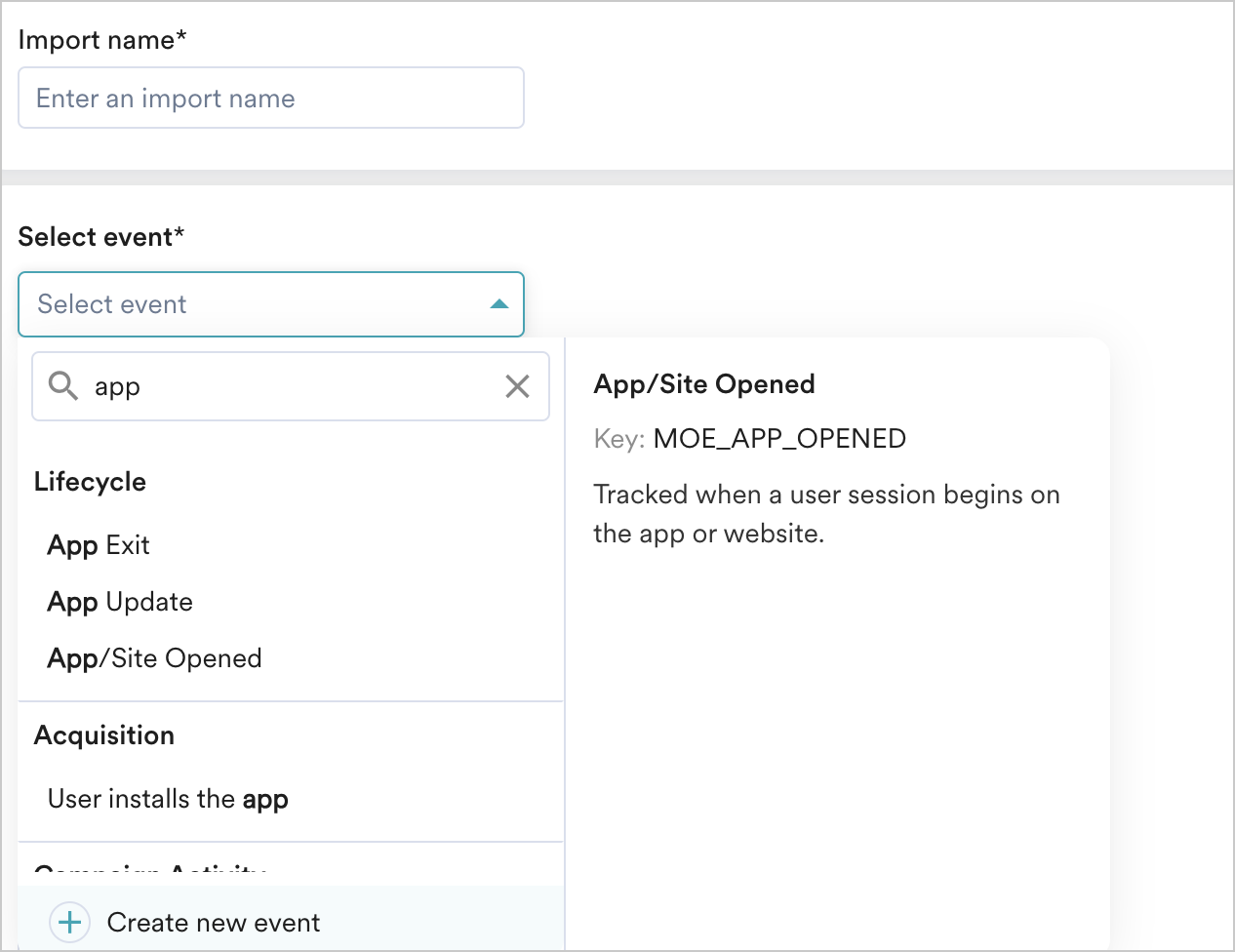Click the Import name label
The image size is (1235, 952).
[x=102, y=40]
